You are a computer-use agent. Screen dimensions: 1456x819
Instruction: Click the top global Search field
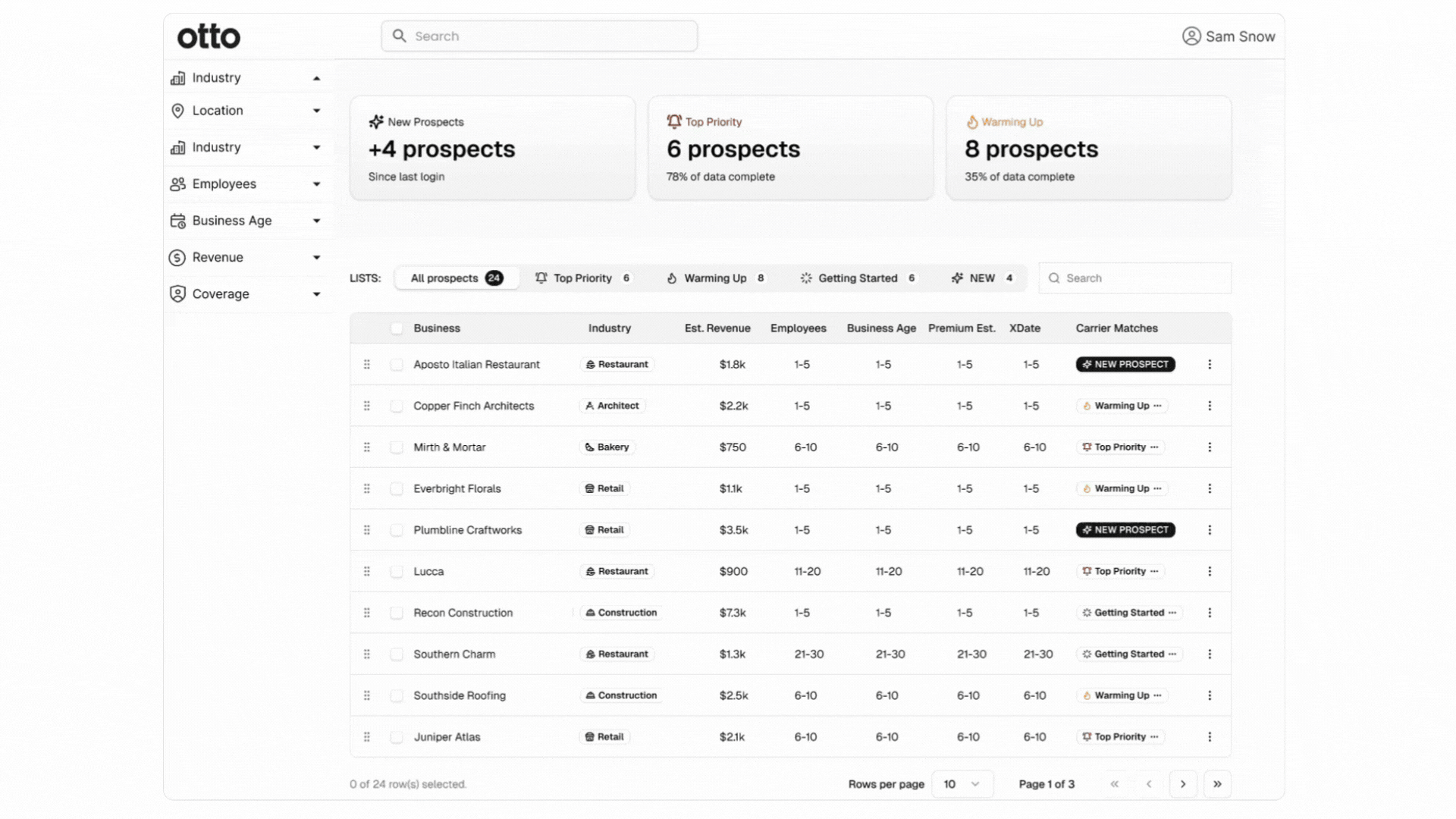539,36
